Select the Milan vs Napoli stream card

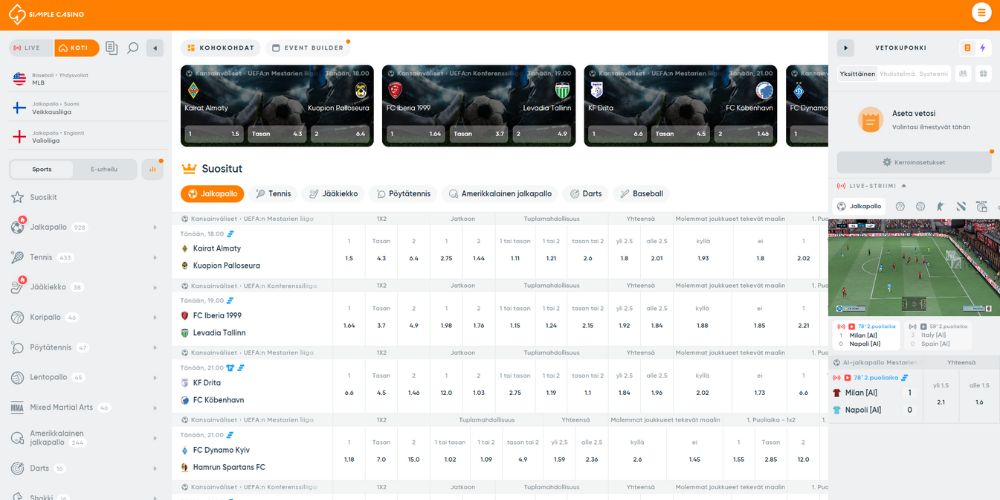pyautogui.click(x=866, y=335)
